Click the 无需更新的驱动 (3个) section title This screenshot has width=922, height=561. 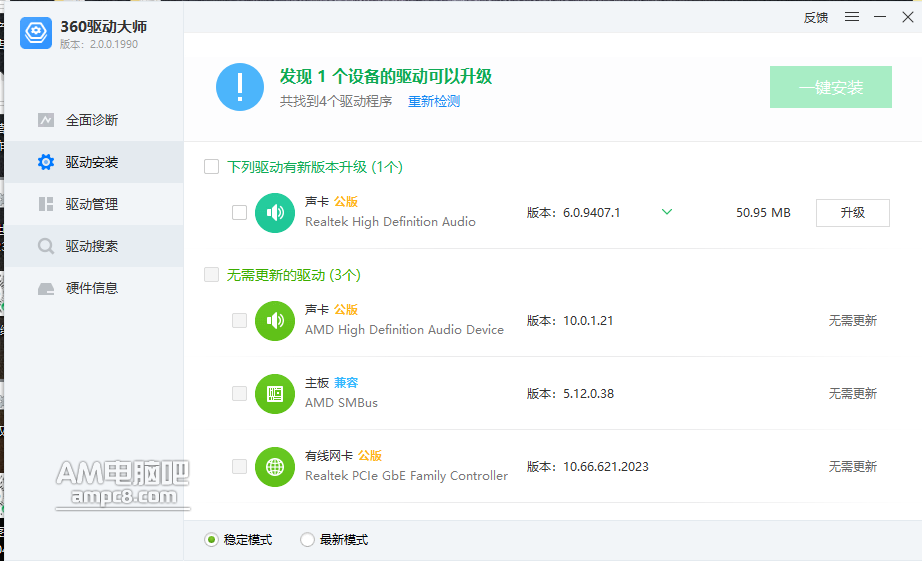point(294,275)
